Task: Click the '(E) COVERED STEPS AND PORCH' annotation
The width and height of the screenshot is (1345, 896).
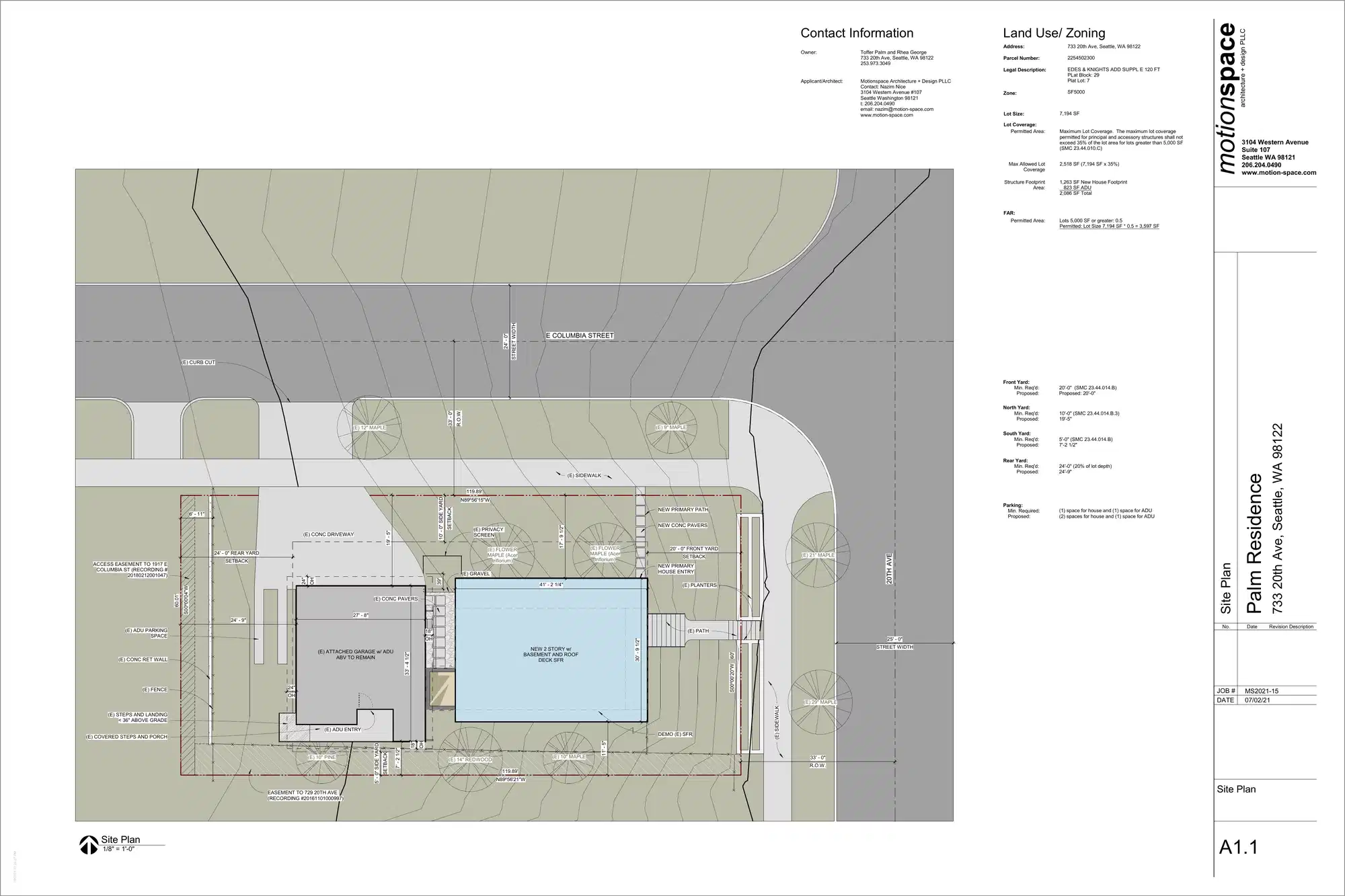Action: click(126, 737)
